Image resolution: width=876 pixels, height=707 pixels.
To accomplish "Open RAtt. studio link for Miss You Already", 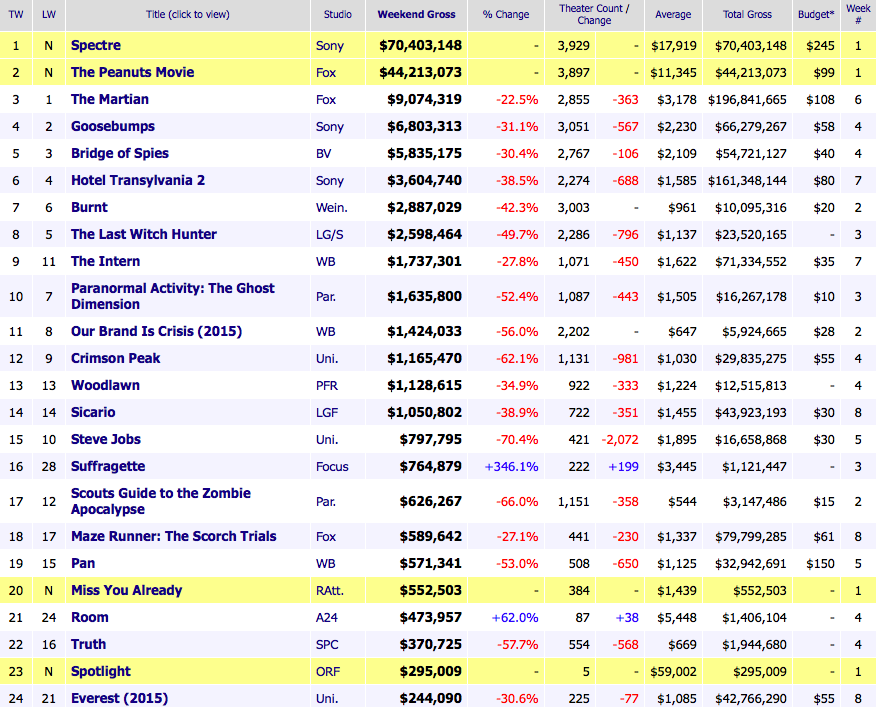I will (330, 591).
